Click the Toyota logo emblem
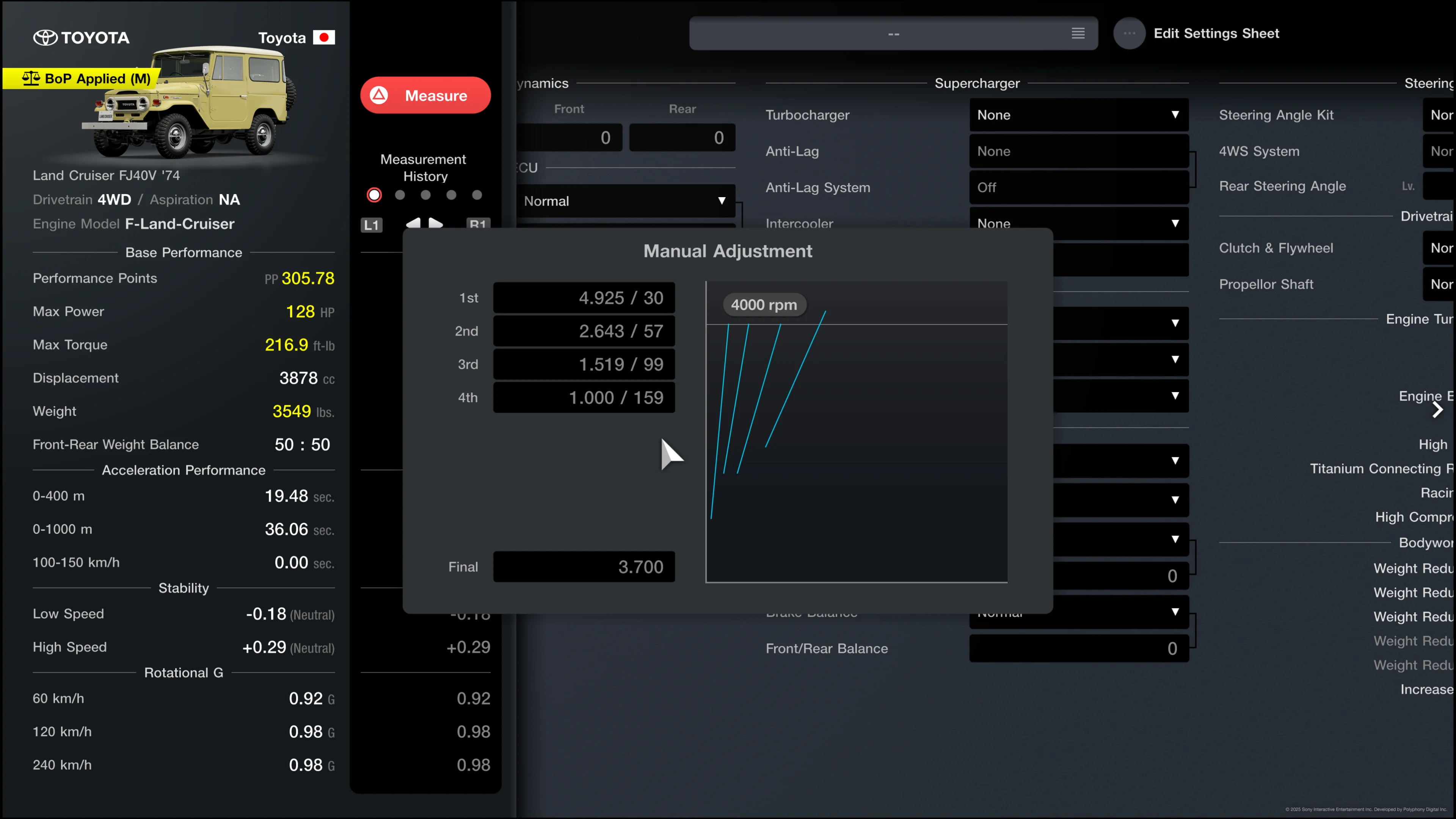This screenshot has width=1456, height=819. point(45,37)
